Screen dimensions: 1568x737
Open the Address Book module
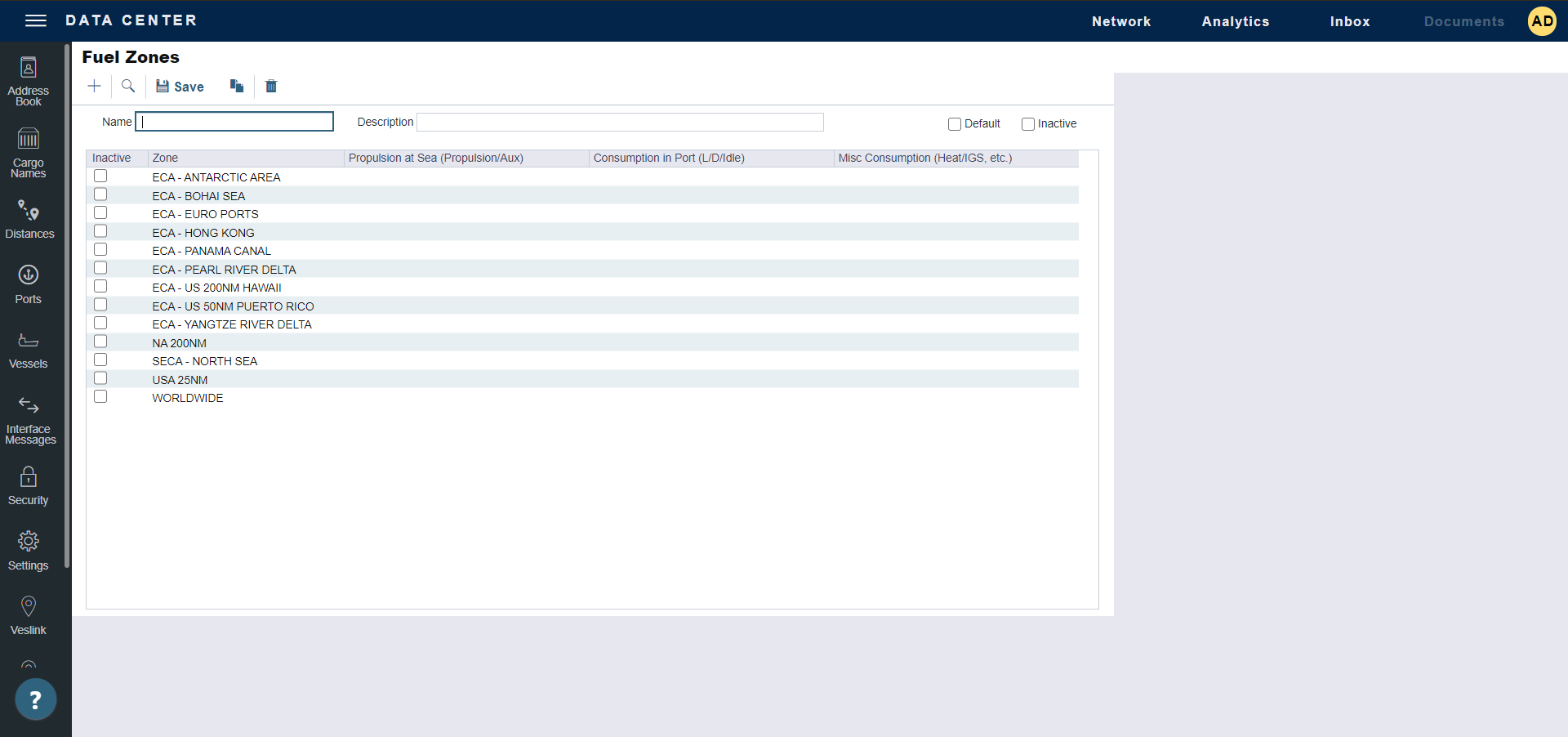click(x=29, y=82)
